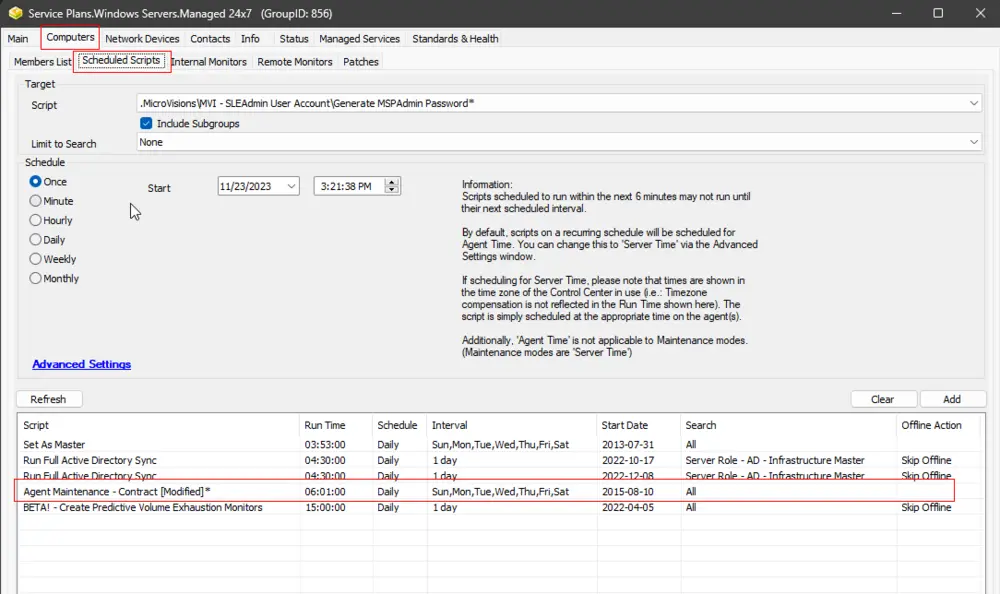Open the Start date picker dropdown

coord(291,186)
